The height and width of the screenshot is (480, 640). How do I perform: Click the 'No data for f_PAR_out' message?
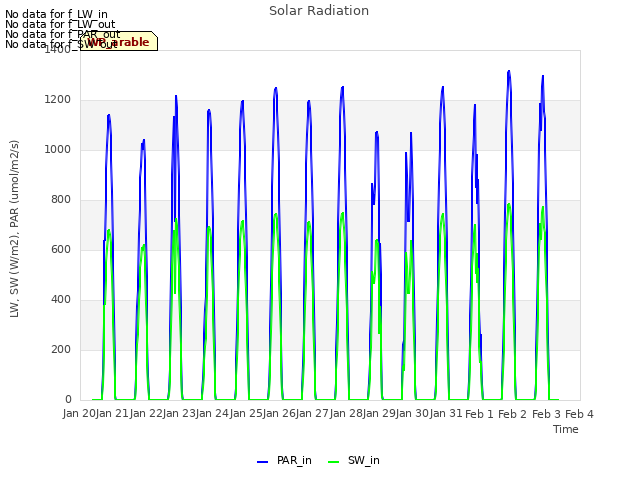(x=63, y=34)
